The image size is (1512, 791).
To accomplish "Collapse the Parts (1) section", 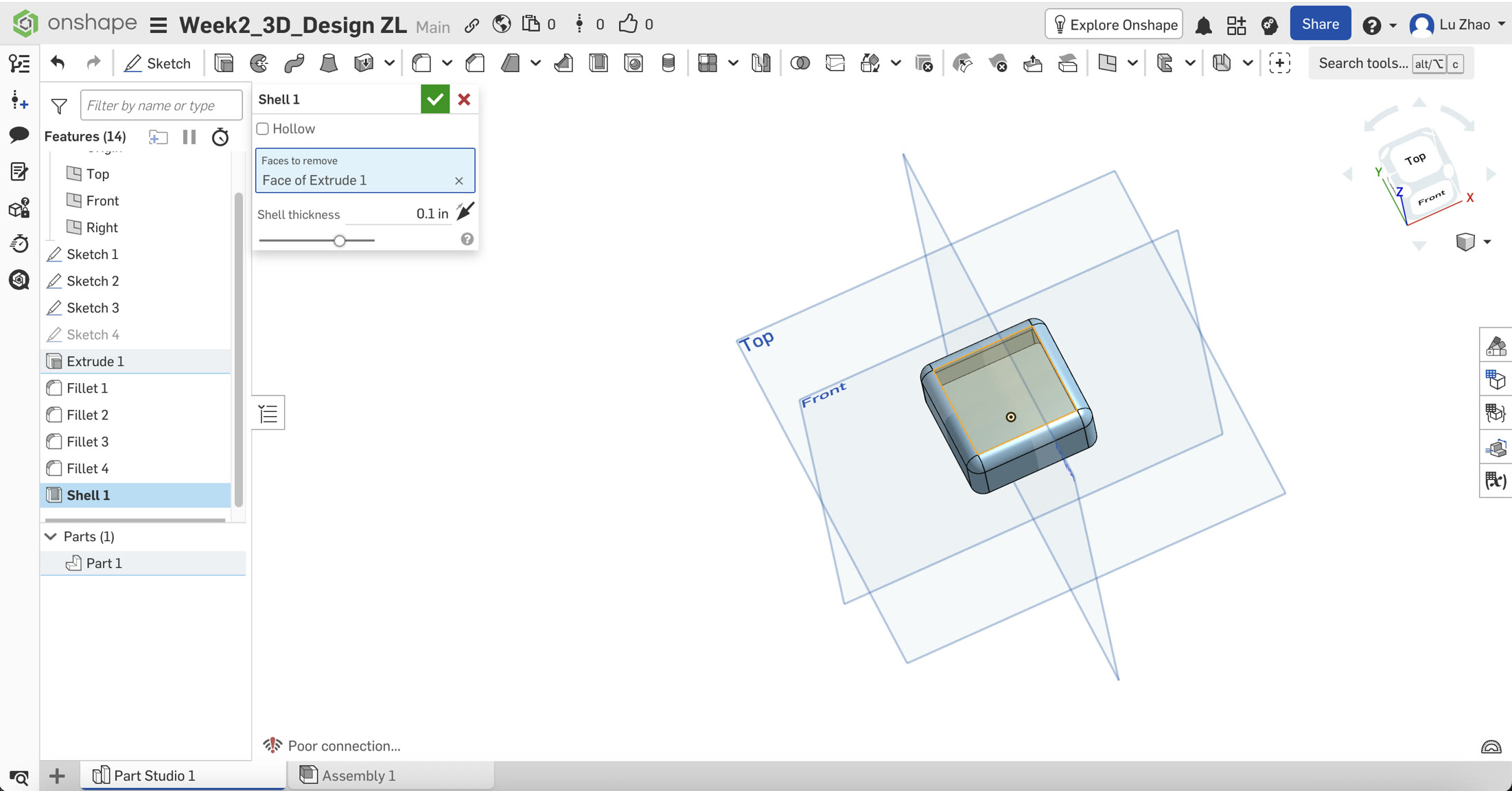I will 50,536.
